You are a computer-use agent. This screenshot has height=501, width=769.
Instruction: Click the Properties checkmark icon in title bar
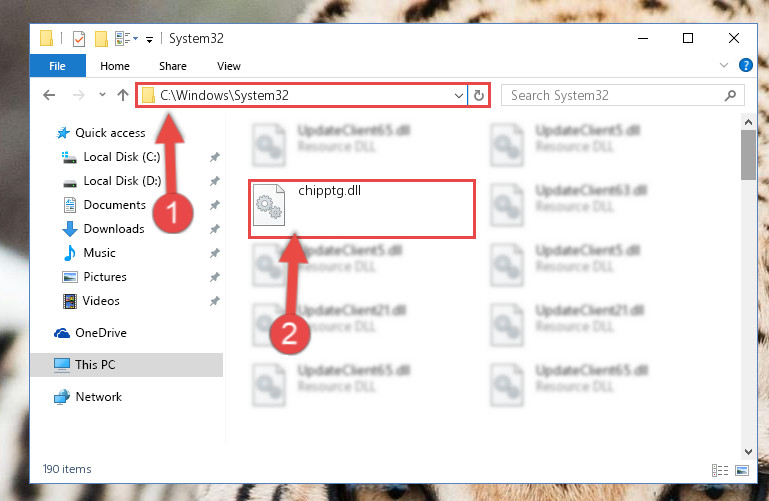(78, 38)
